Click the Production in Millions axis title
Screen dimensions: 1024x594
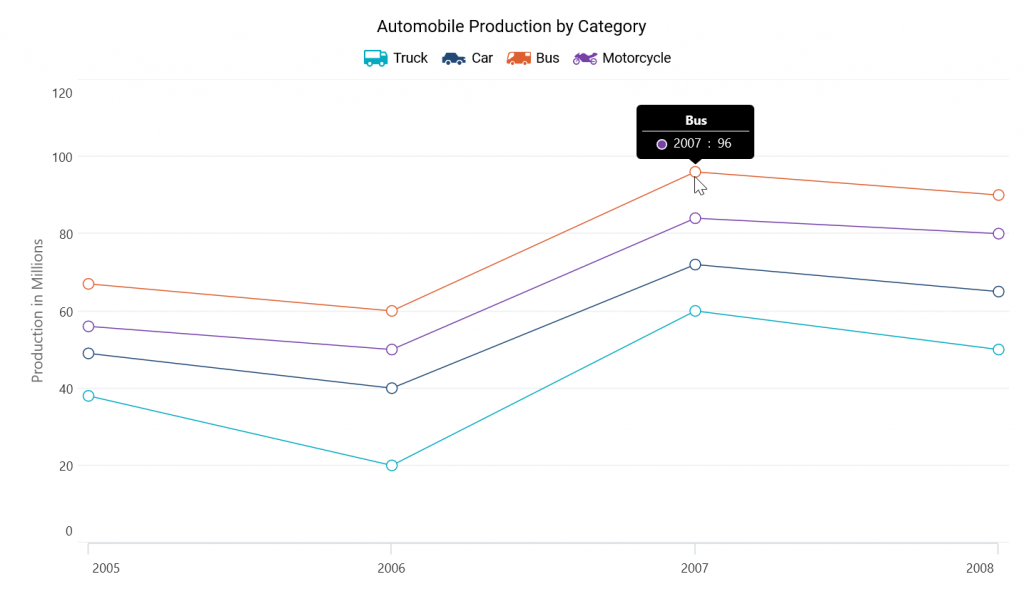(x=38, y=310)
